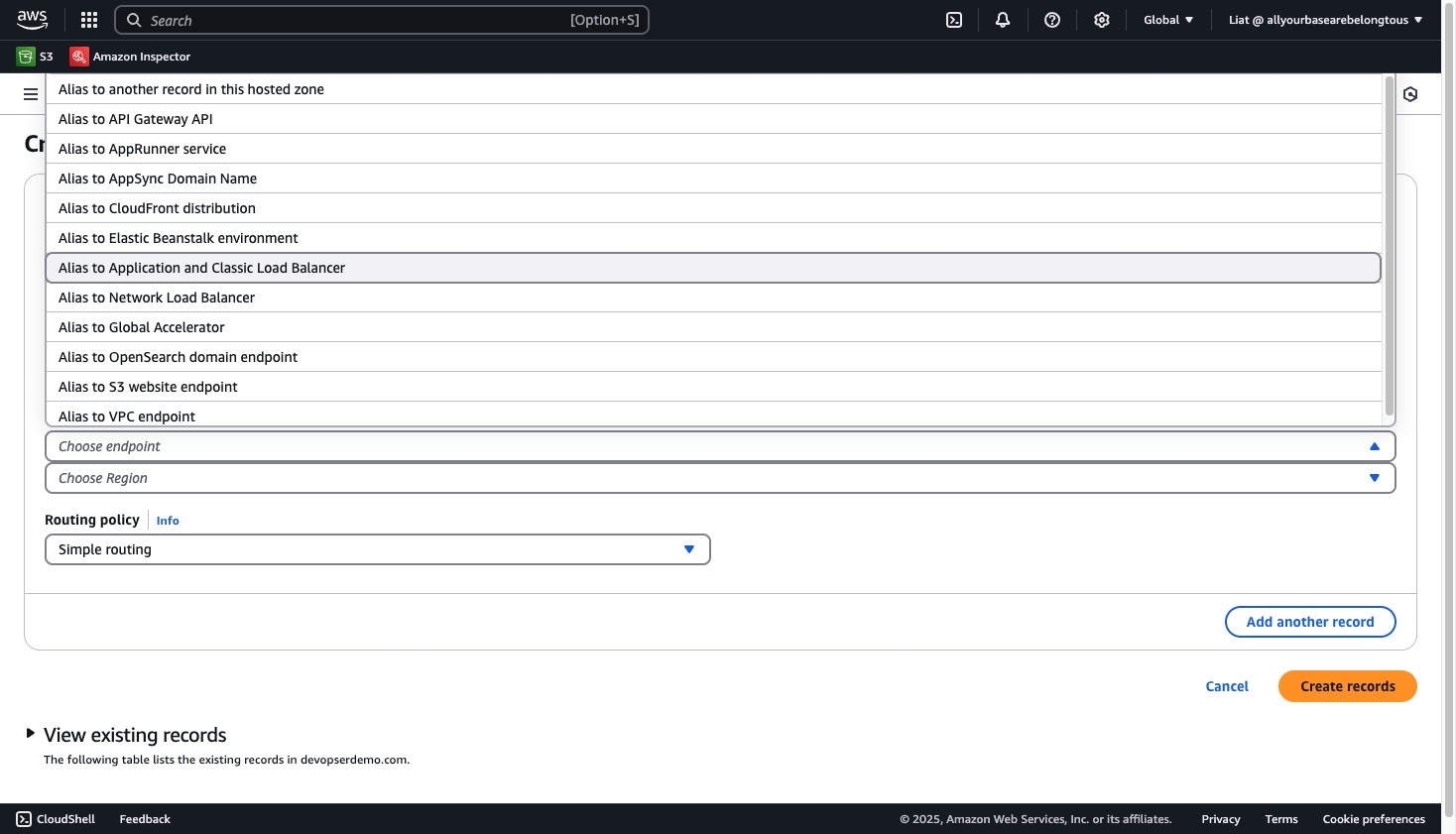Open the AWS home logo

coord(32,19)
